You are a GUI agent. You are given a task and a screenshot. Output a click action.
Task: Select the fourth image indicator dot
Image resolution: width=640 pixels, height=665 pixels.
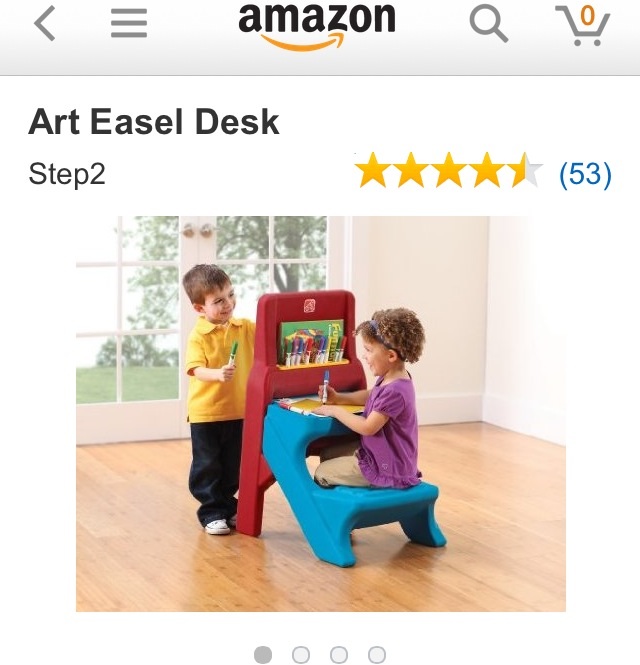377,654
